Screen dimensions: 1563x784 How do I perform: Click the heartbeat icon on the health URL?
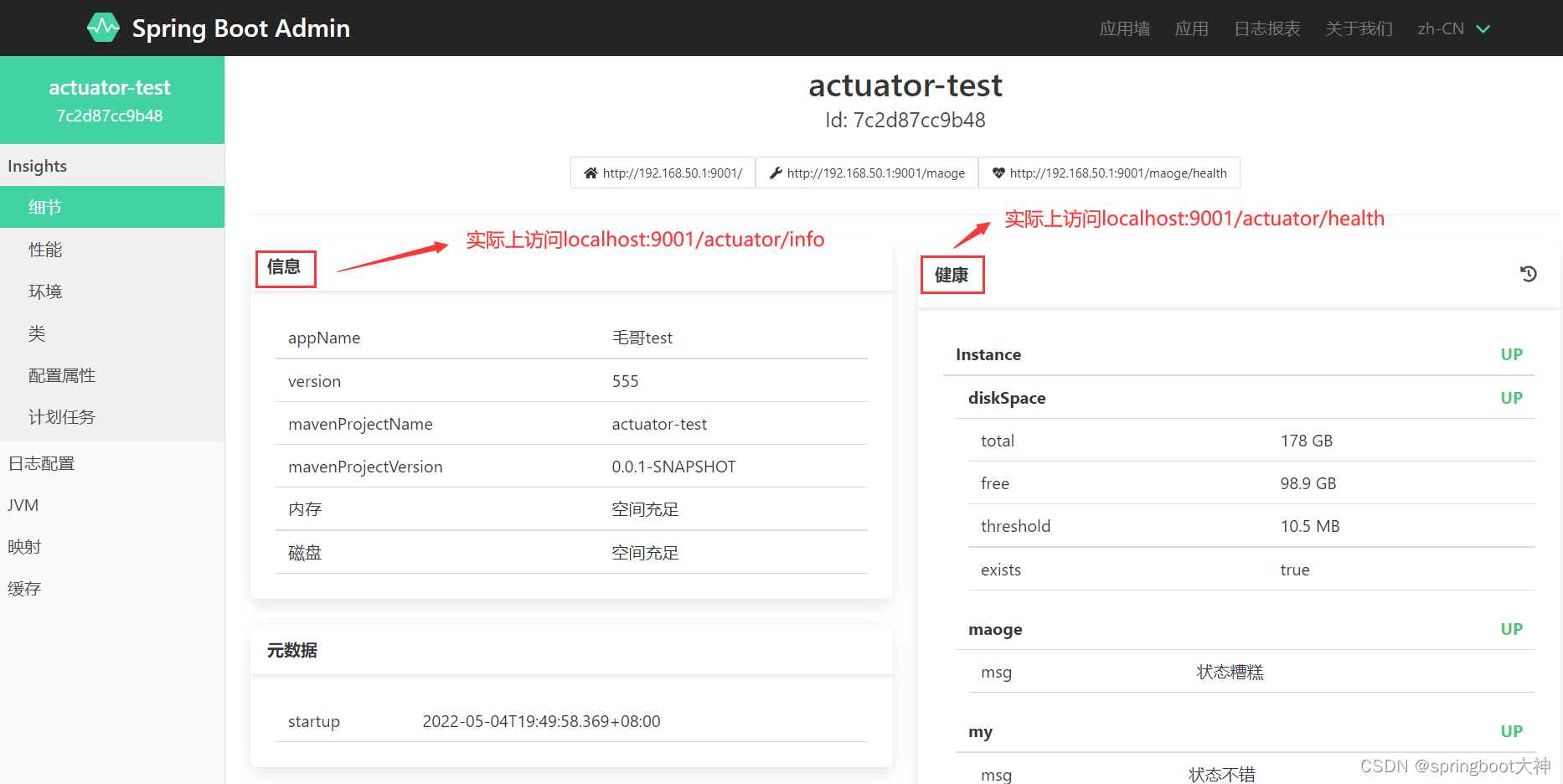tap(998, 173)
